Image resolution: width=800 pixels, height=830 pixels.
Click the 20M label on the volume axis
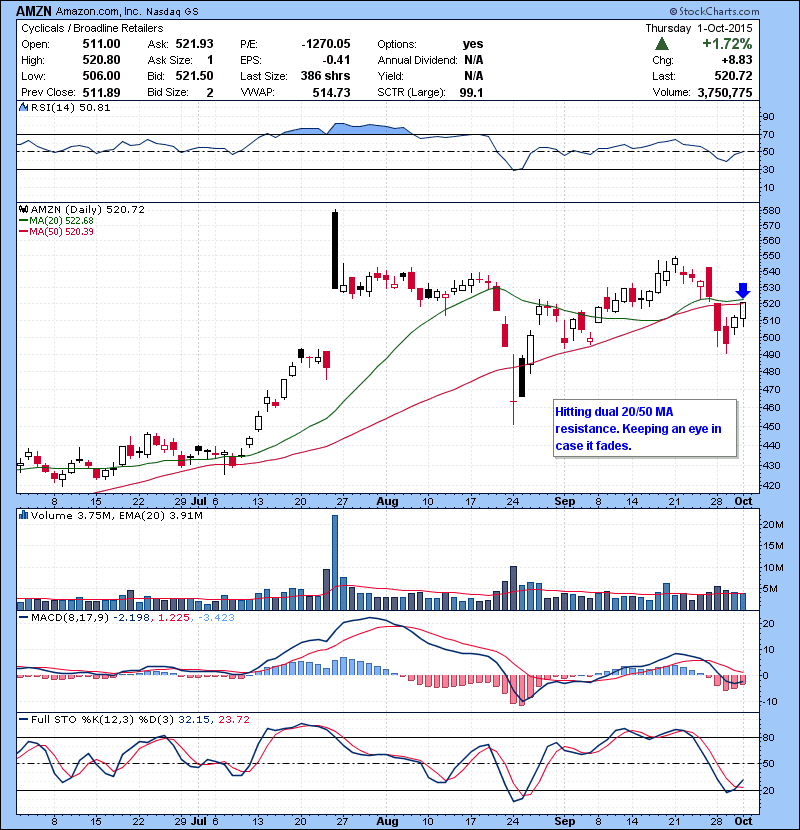[x=772, y=524]
